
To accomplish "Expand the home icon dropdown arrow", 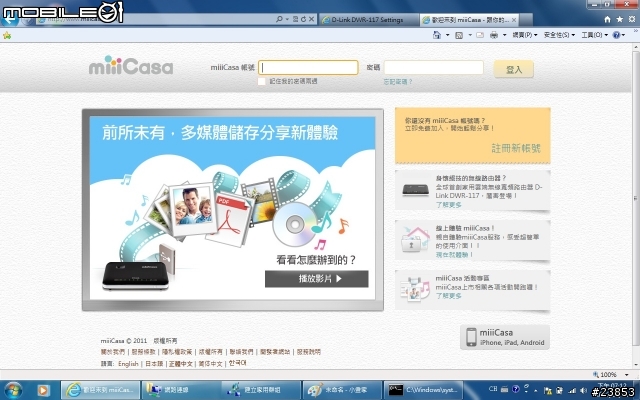I will tap(447, 35).
